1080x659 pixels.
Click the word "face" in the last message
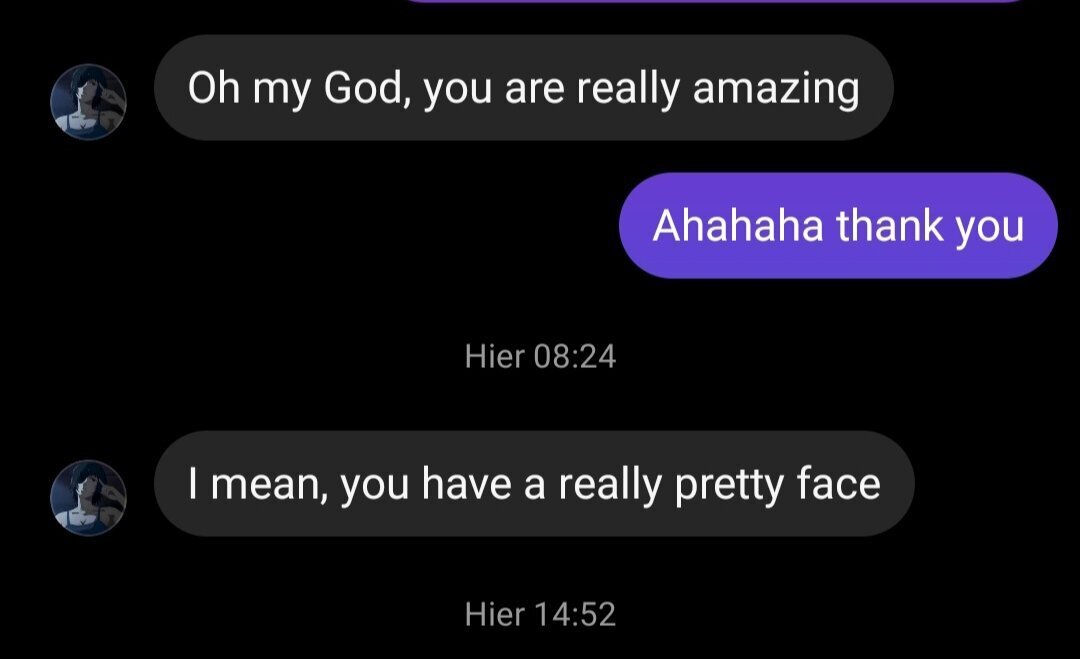tap(838, 484)
